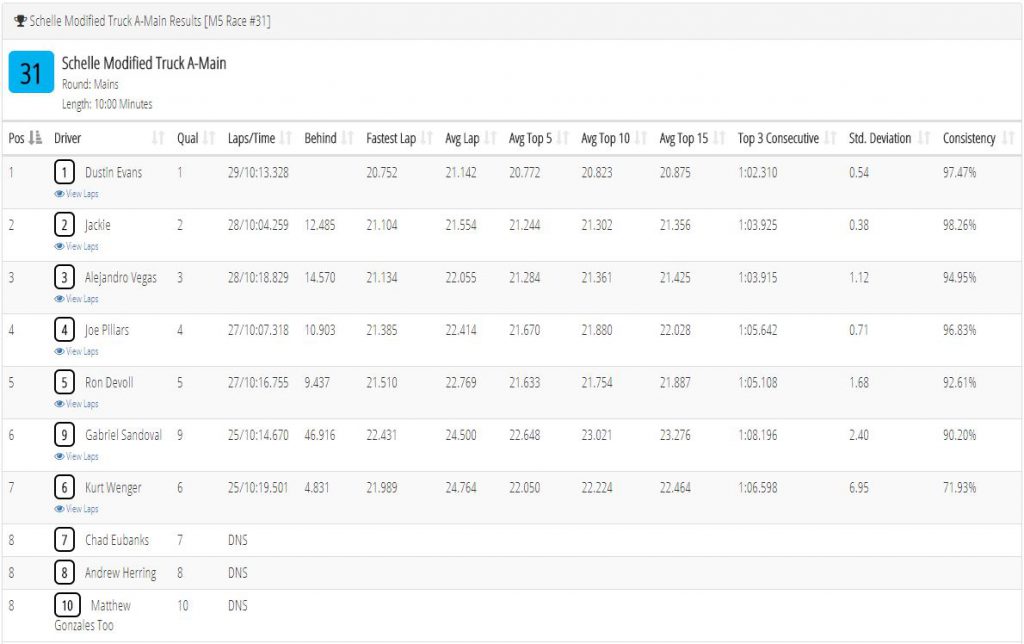Click Round: Mains text

click(90, 84)
